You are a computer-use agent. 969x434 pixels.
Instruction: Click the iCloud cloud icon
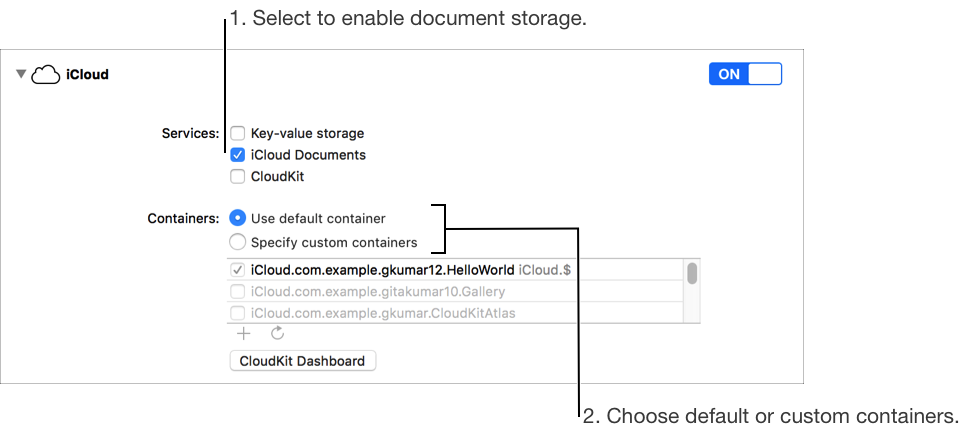click(46, 75)
